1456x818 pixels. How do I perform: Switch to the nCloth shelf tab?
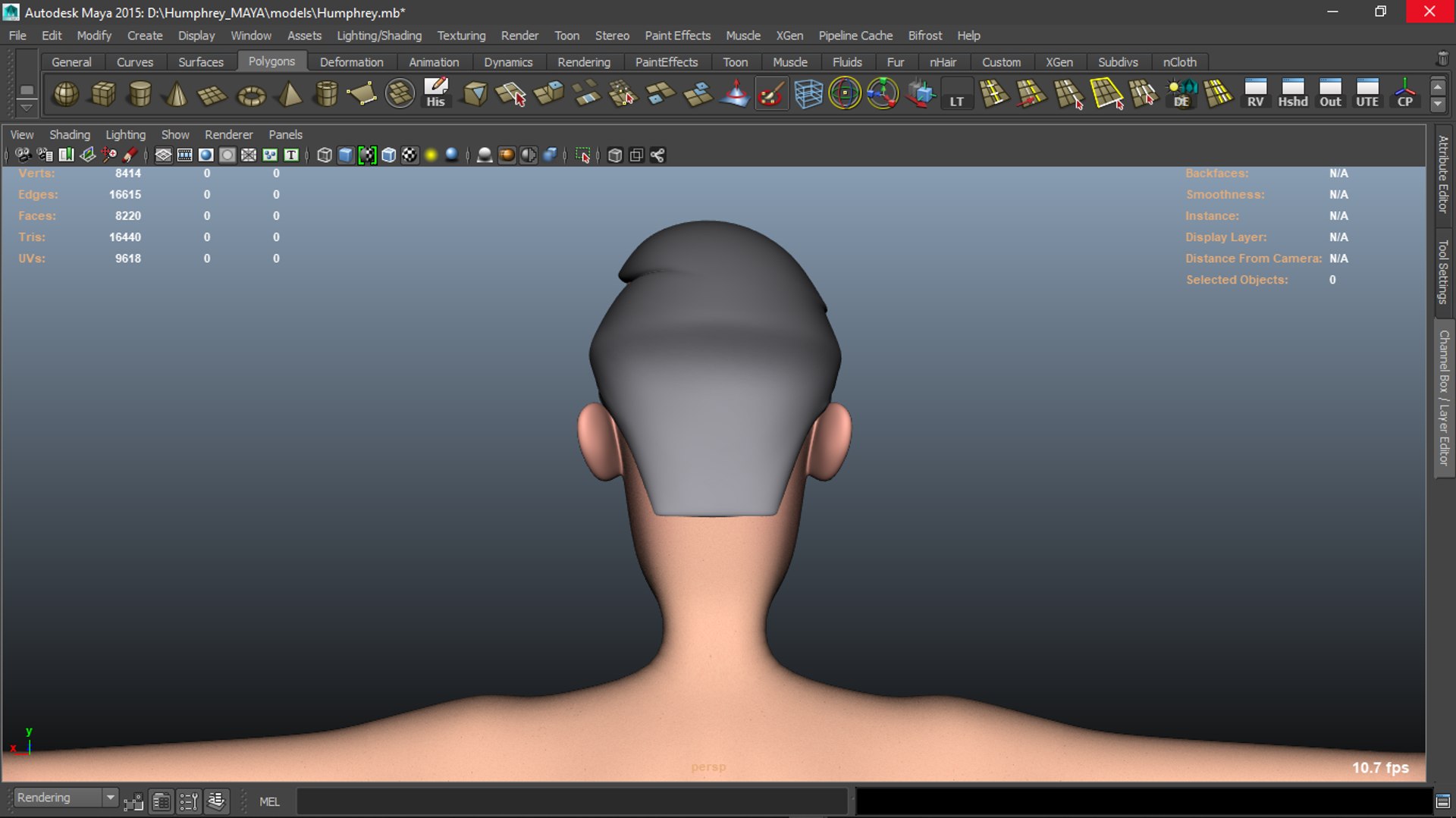tap(1179, 62)
